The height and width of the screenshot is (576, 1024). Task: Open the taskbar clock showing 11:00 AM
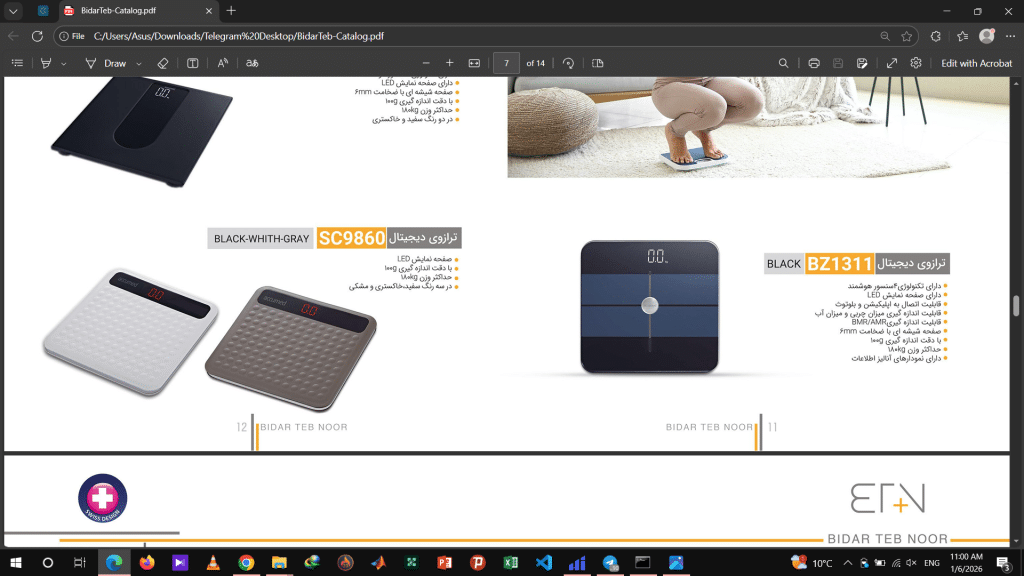(x=967, y=562)
